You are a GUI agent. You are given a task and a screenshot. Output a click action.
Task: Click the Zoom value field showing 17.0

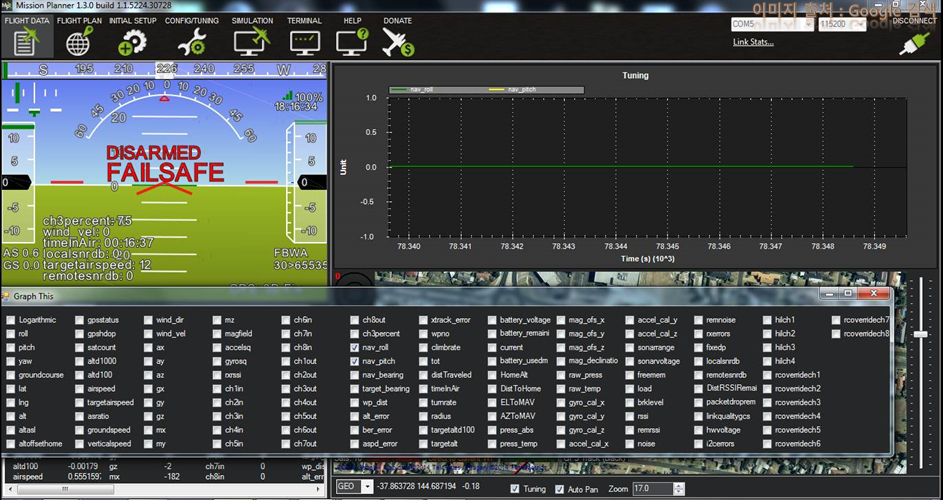(x=653, y=489)
